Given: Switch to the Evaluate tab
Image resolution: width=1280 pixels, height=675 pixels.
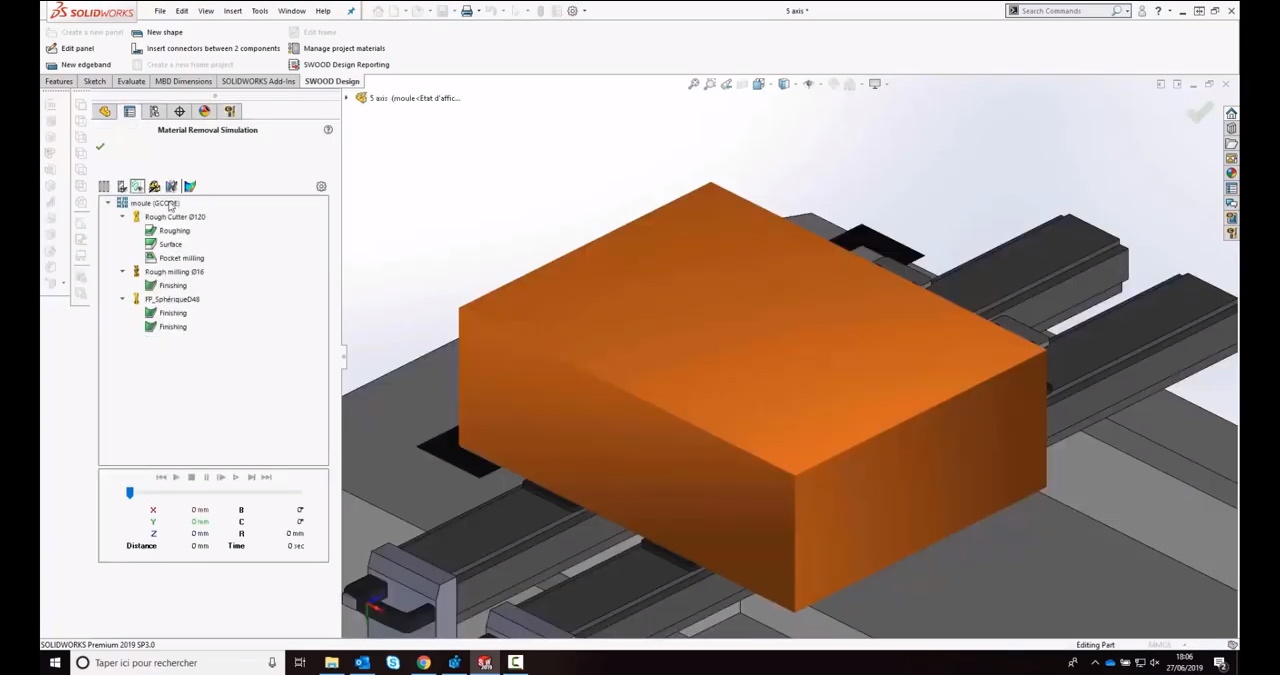Looking at the screenshot, I should coord(131,81).
